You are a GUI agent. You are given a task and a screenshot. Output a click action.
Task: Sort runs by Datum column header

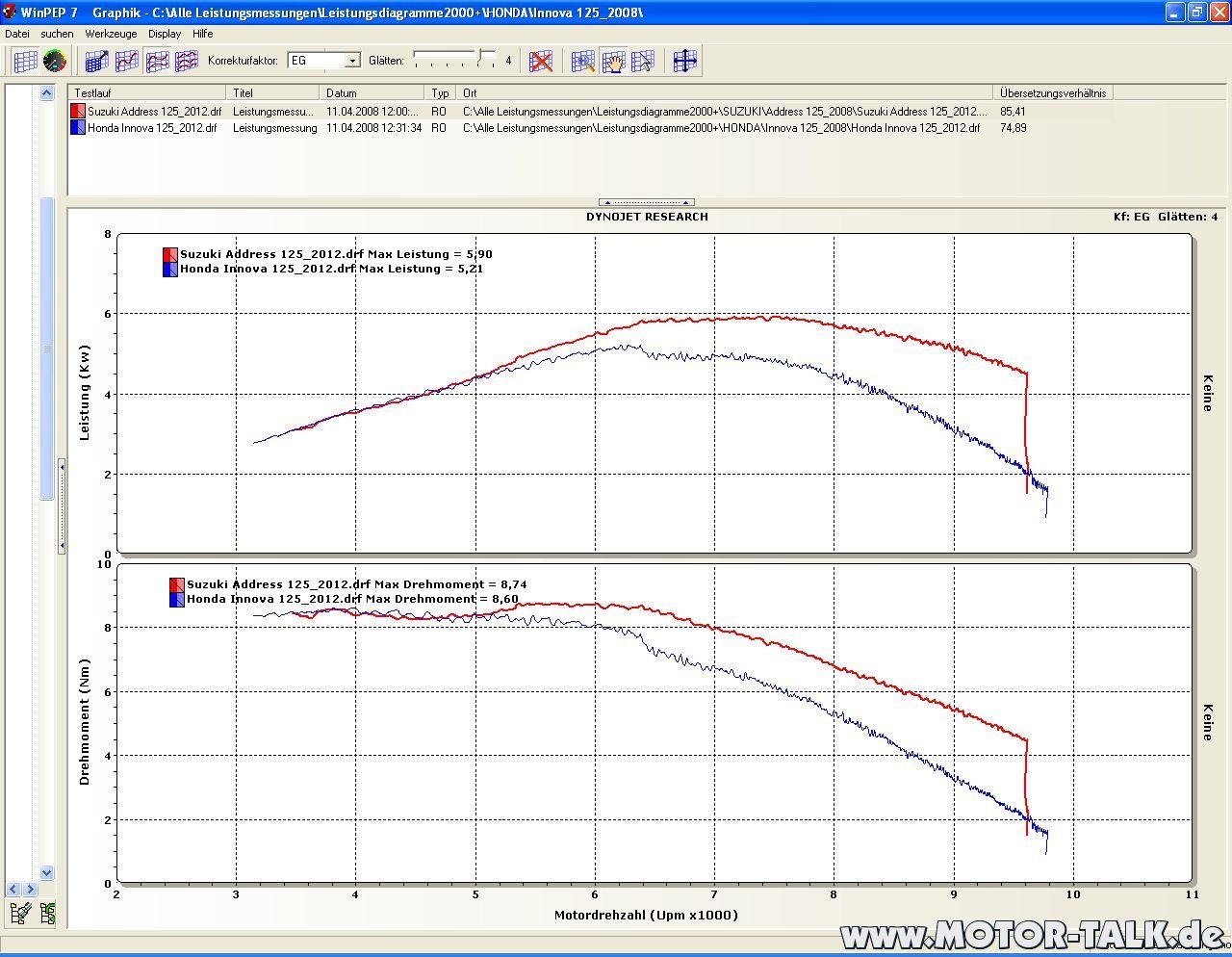tap(342, 93)
